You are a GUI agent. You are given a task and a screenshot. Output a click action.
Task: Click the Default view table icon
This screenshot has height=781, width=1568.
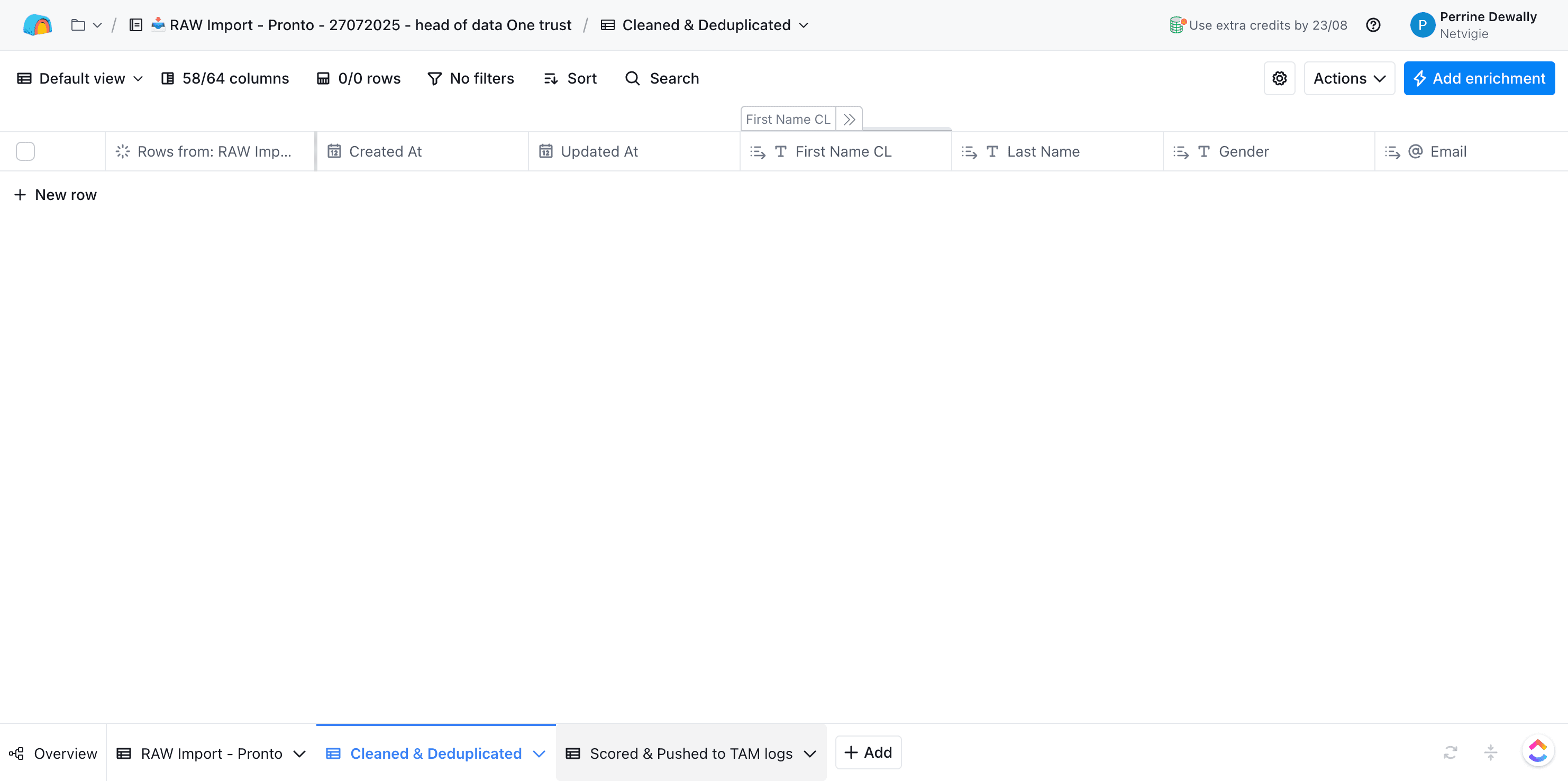[x=24, y=78]
